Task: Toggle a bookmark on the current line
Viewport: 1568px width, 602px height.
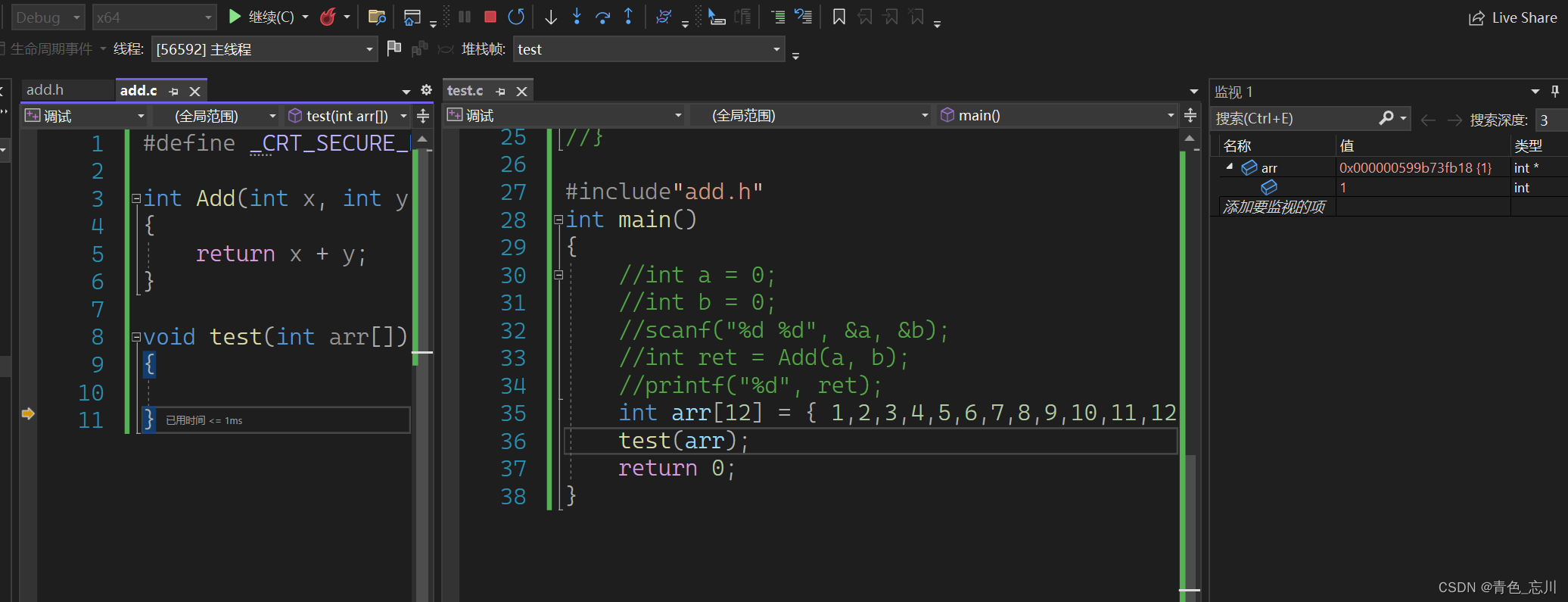Action: pyautogui.click(x=838, y=17)
